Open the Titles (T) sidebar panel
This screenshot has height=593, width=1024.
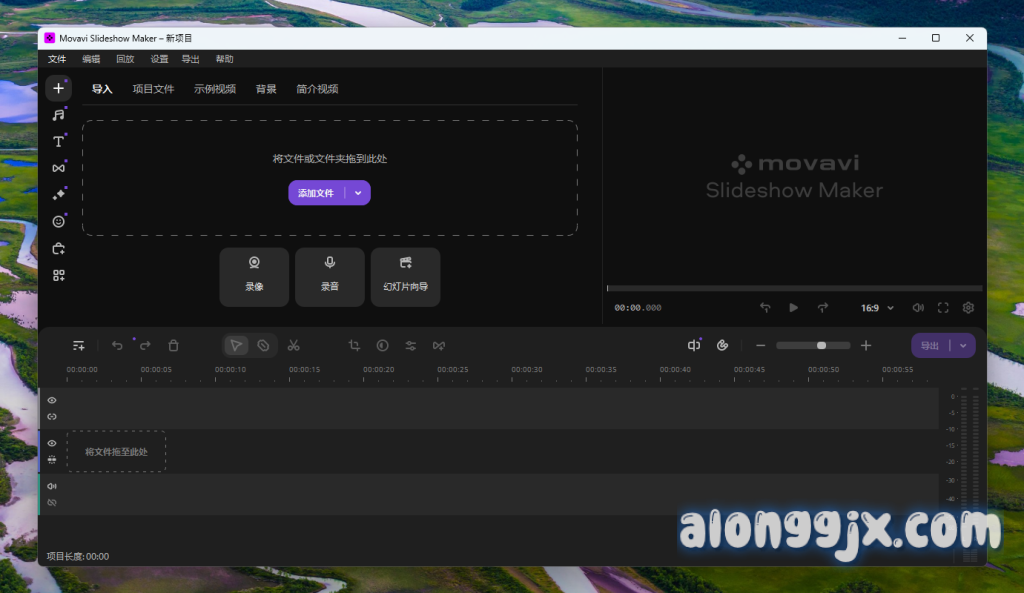(58, 142)
